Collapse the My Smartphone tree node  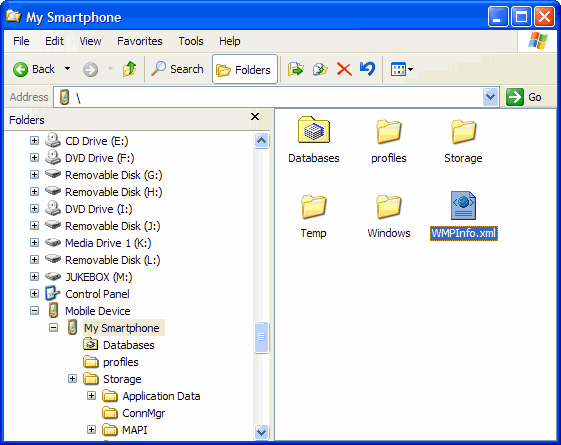tap(53, 328)
